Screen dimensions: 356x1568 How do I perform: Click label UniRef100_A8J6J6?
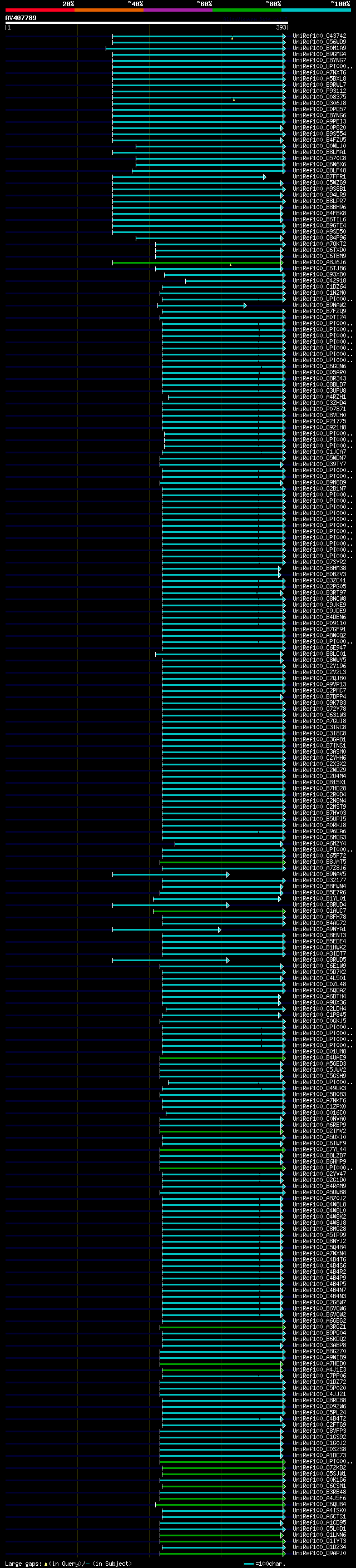tap(319, 263)
